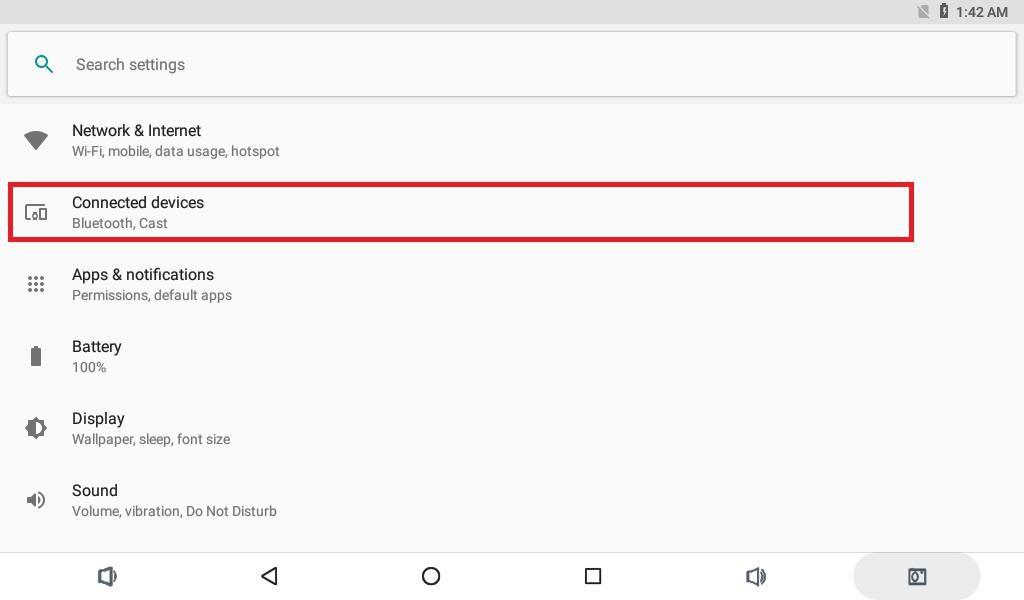Image resolution: width=1024 pixels, height=600 pixels.
Task: Tap the grid icon beside Apps & notifications
Action: click(36, 284)
